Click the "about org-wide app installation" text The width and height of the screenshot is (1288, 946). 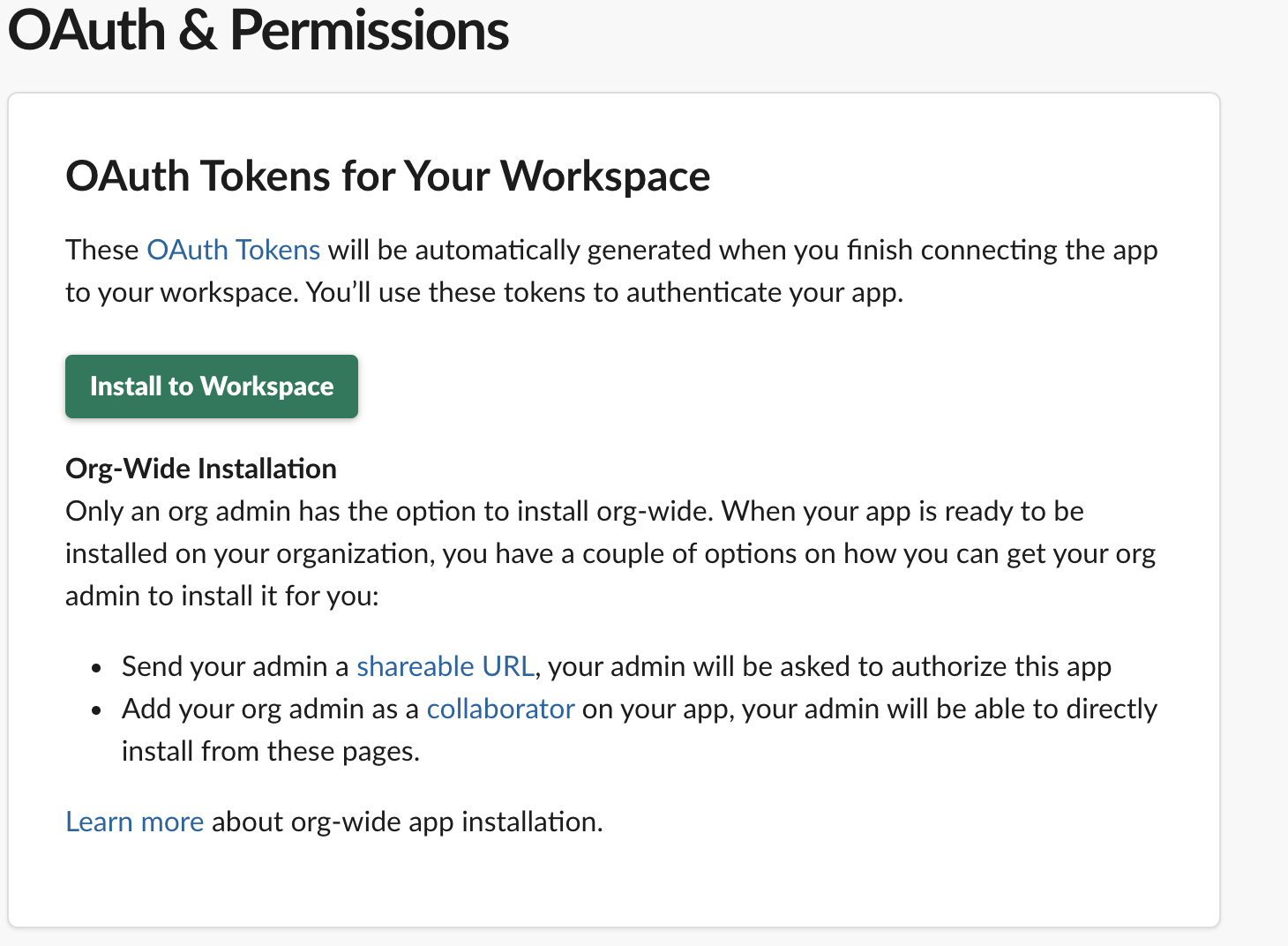pyautogui.click(x=407, y=822)
